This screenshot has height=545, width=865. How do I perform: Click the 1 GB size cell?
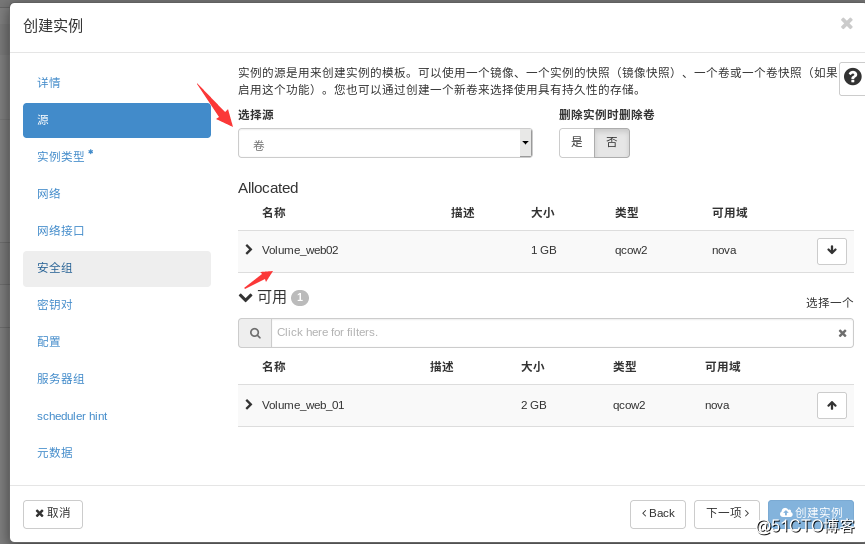pyautogui.click(x=543, y=250)
